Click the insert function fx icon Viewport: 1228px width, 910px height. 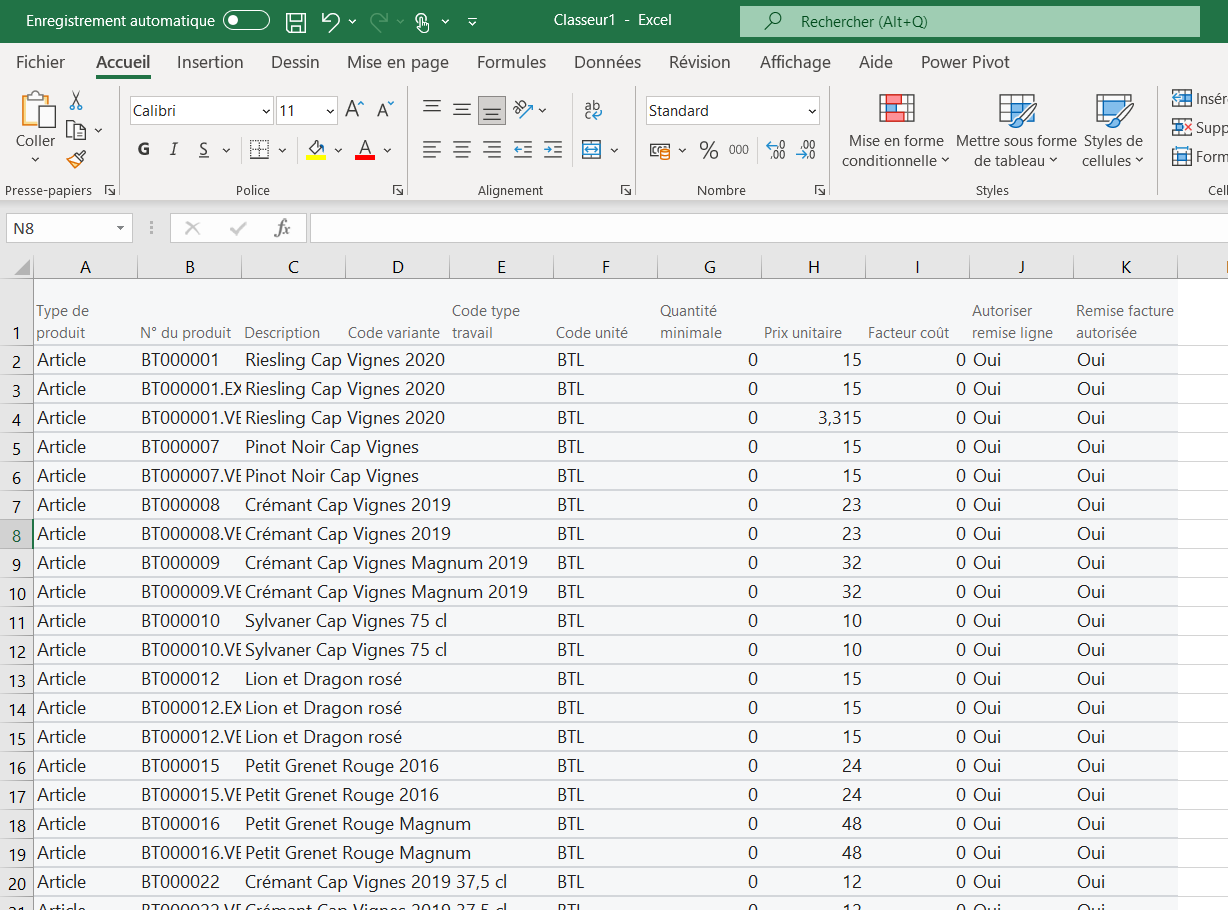283,228
